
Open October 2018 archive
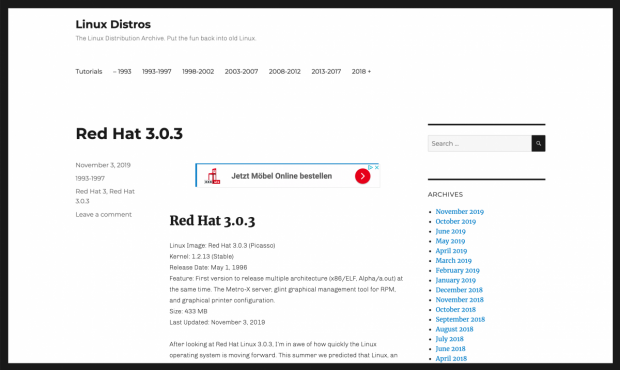coord(456,310)
